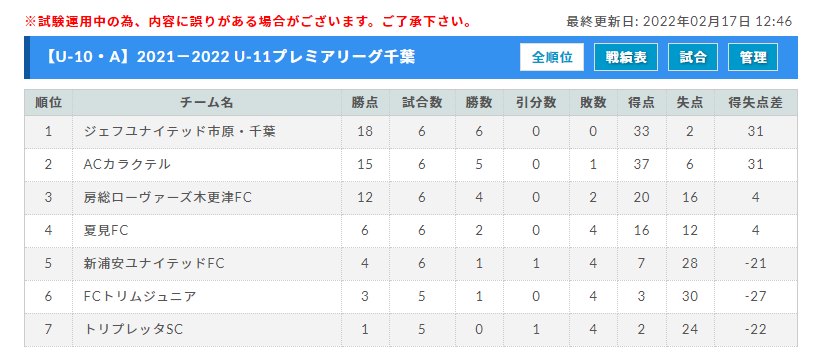Click the 引分数 column header
This screenshot has height=361, width=815.
coord(536,103)
